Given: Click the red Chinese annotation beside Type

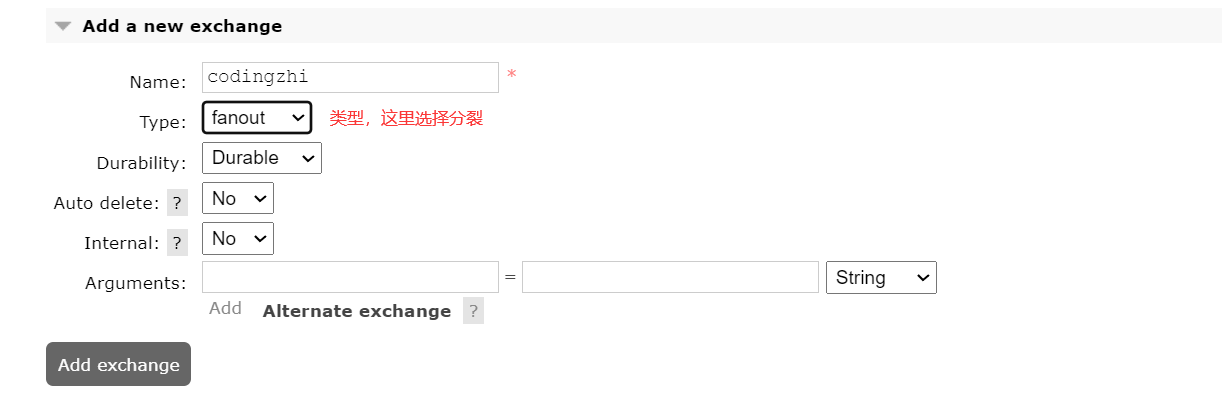Looking at the screenshot, I should [406, 118].
